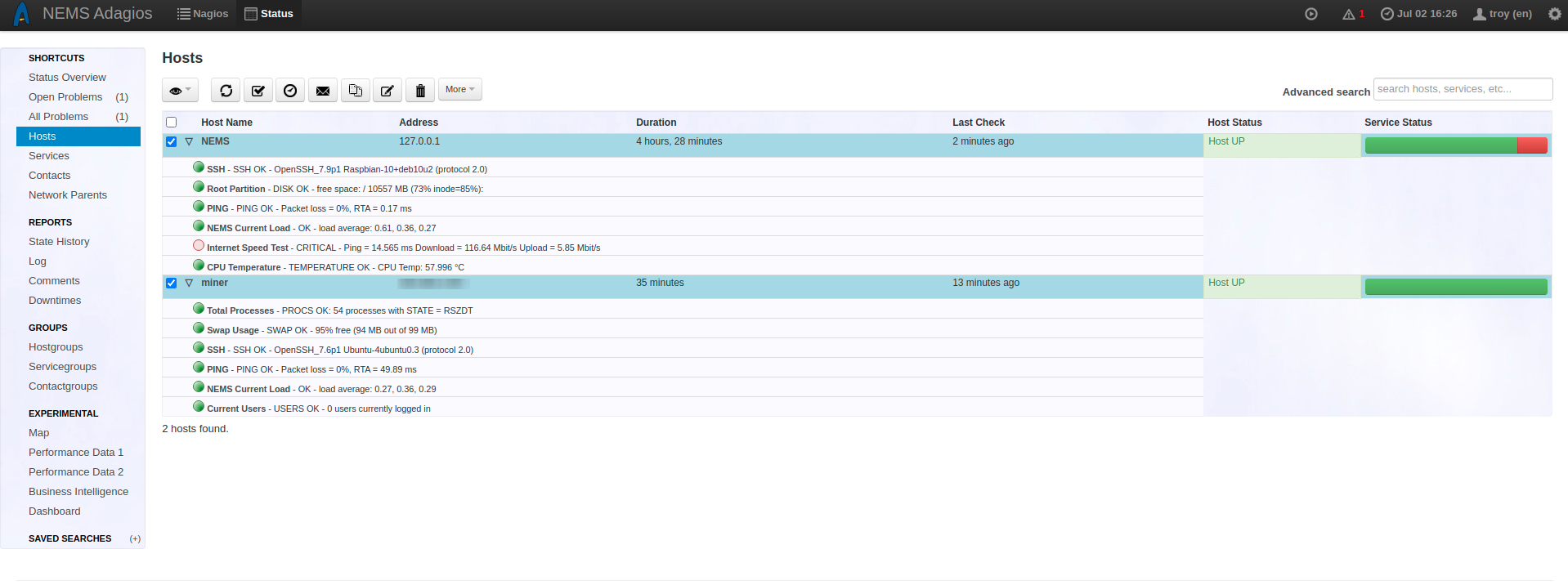Open All Problems in sidebar
The height and width of the screenshot is (585, 1568).
(58, 117)
